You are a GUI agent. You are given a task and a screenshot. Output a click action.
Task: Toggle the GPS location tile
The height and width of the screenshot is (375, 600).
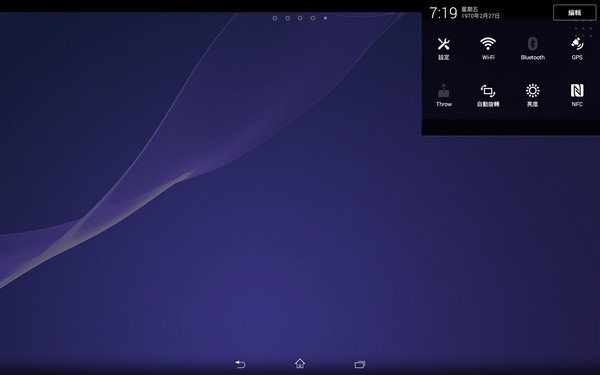577,49
